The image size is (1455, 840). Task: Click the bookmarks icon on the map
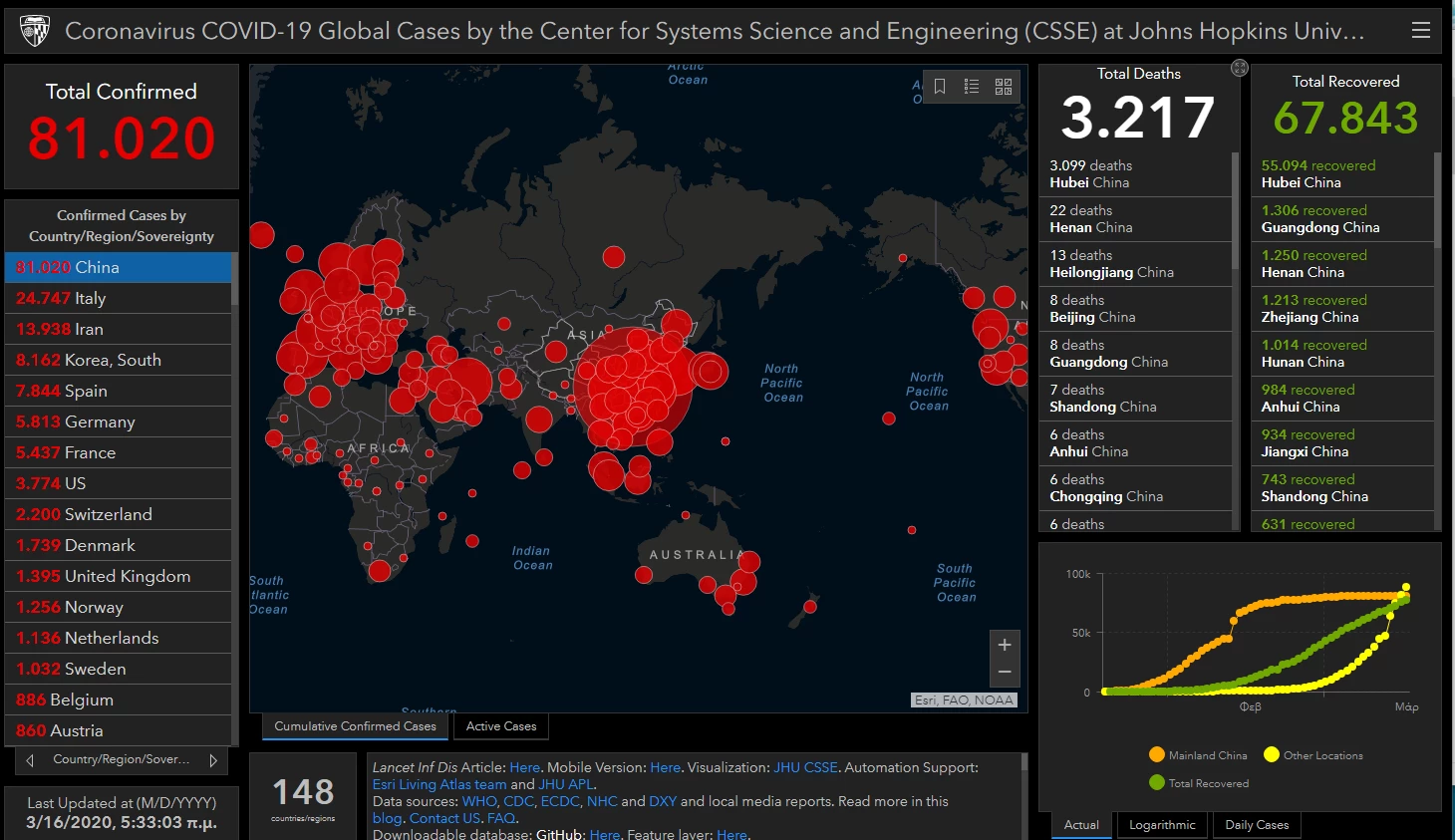coord(940,87)
